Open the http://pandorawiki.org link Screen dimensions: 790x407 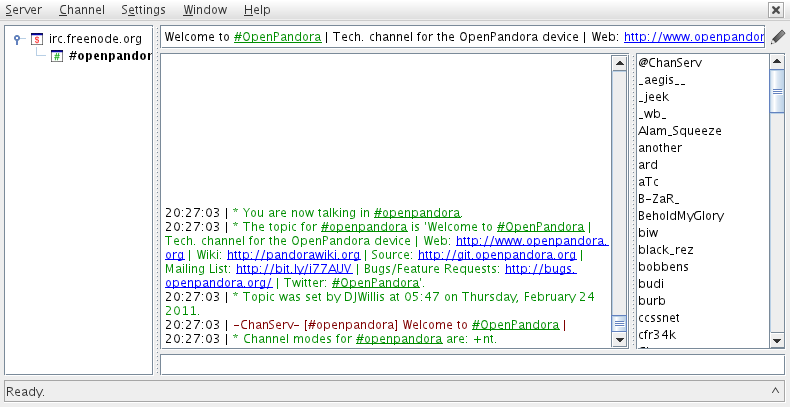pos(294,255)
